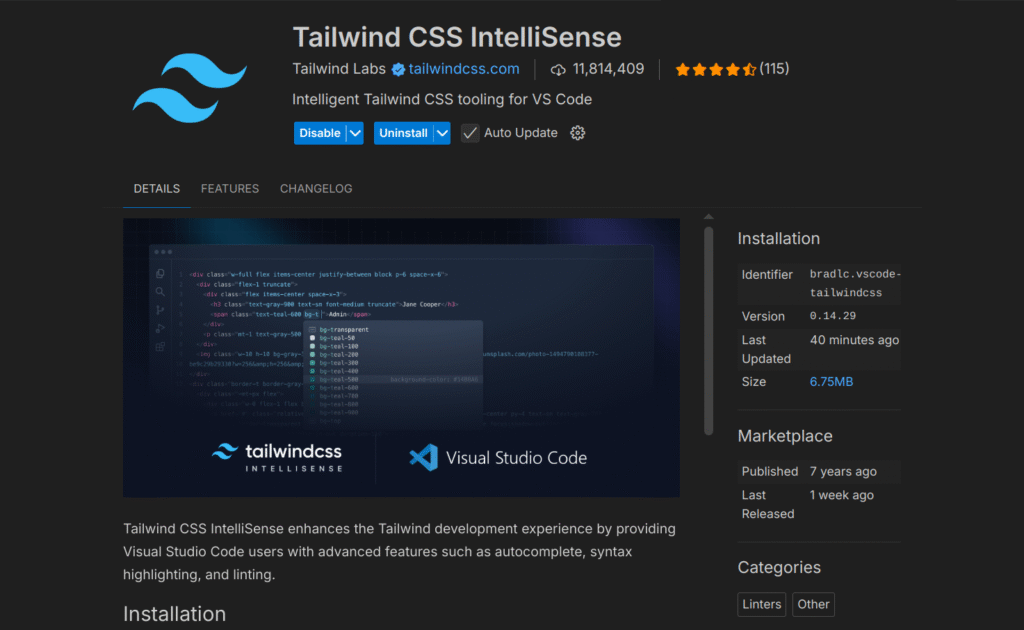This screenshot has width=1024, height=630.
Task: Click the Tailwind CSS extension logo icon
Action: pos(189,88)
